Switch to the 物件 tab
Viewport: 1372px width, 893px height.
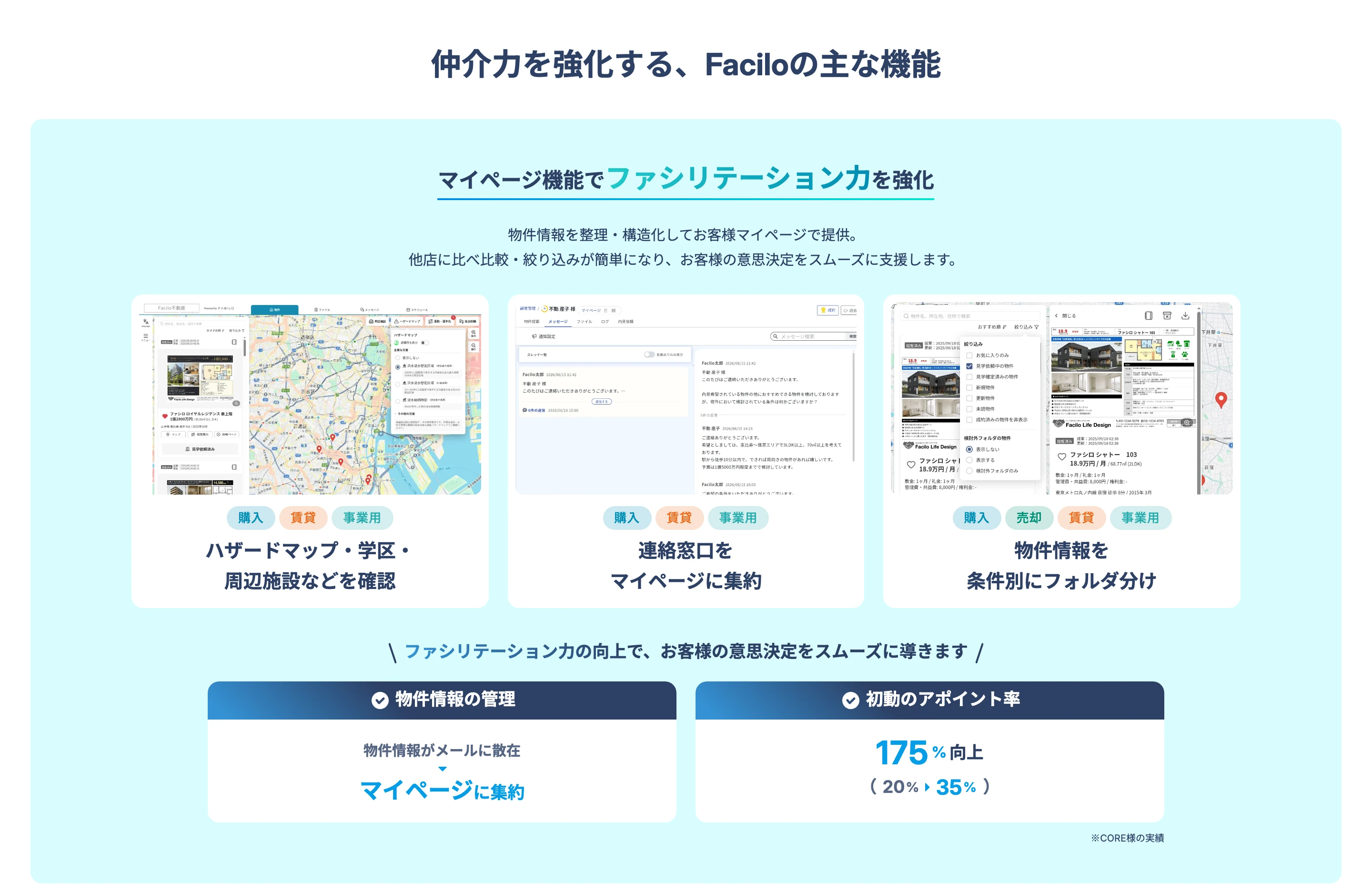pos(274,310)
